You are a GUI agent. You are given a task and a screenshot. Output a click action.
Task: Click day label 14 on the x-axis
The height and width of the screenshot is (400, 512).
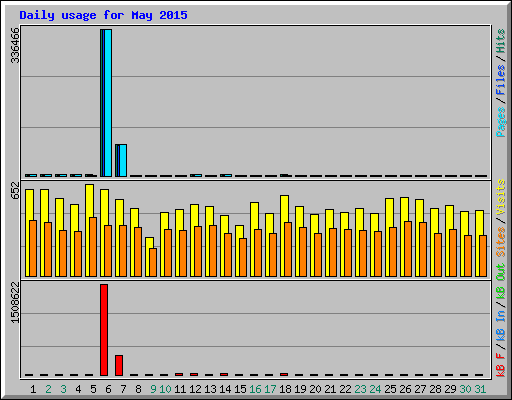pos(225,389)
